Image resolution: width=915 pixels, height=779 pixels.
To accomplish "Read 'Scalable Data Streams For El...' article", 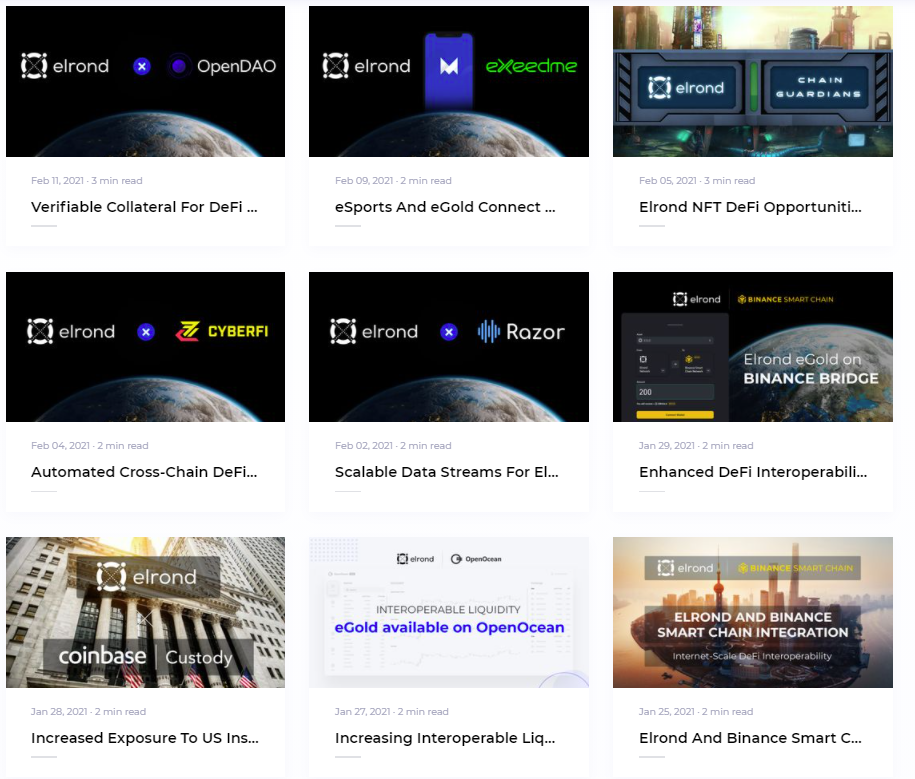I will click(447, 472).
